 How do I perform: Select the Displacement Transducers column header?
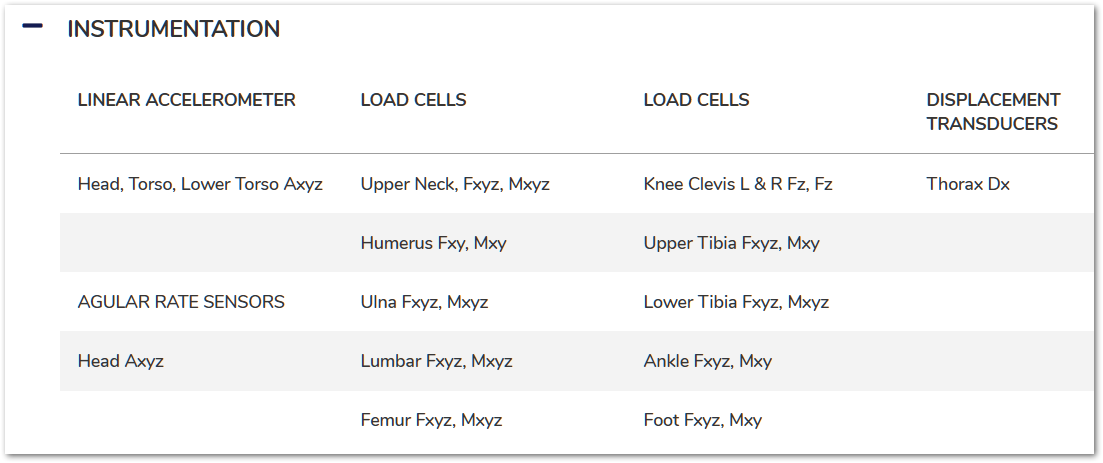(993, 112)
